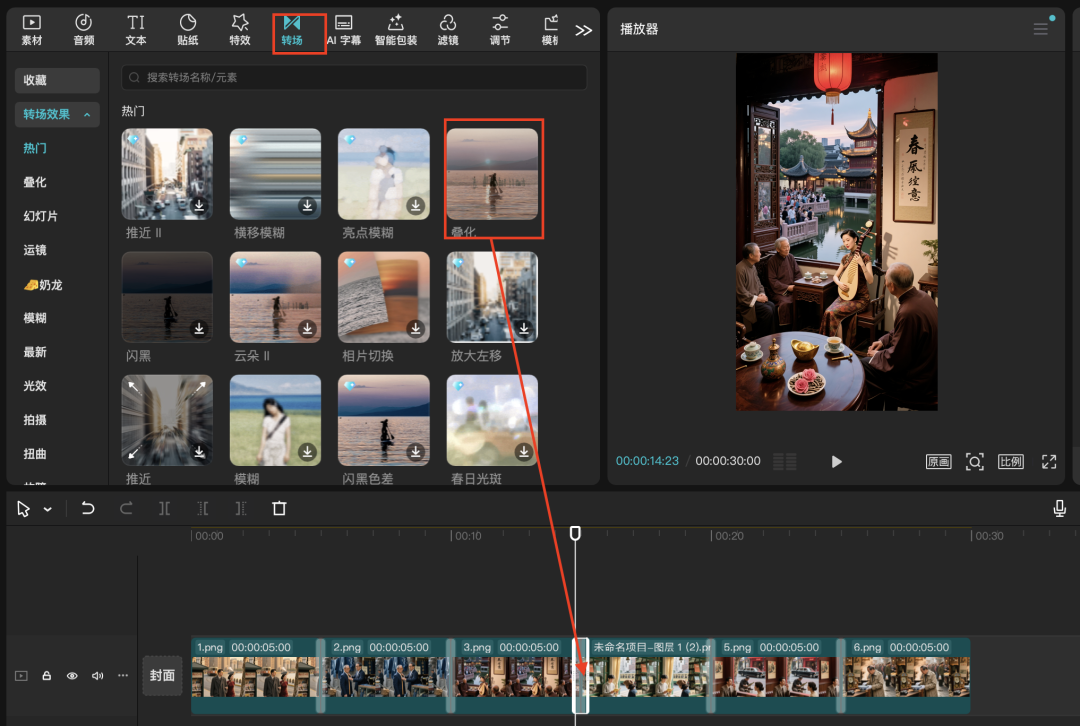
Task: Click the delete trash icon in timeline toolbar
Action: [279, 509]
